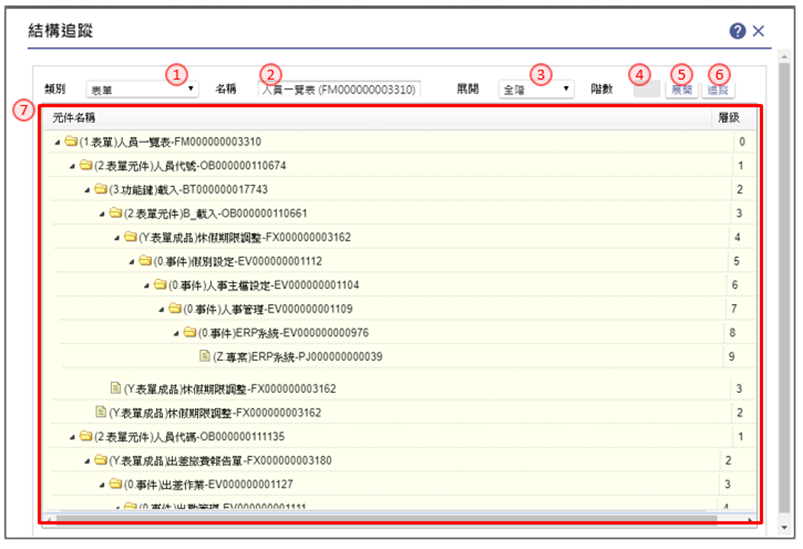Collapse the 出差旅費報告單-FX000000003180 node arrow
The height and width of the screenshot is (549, 803).
87,461
